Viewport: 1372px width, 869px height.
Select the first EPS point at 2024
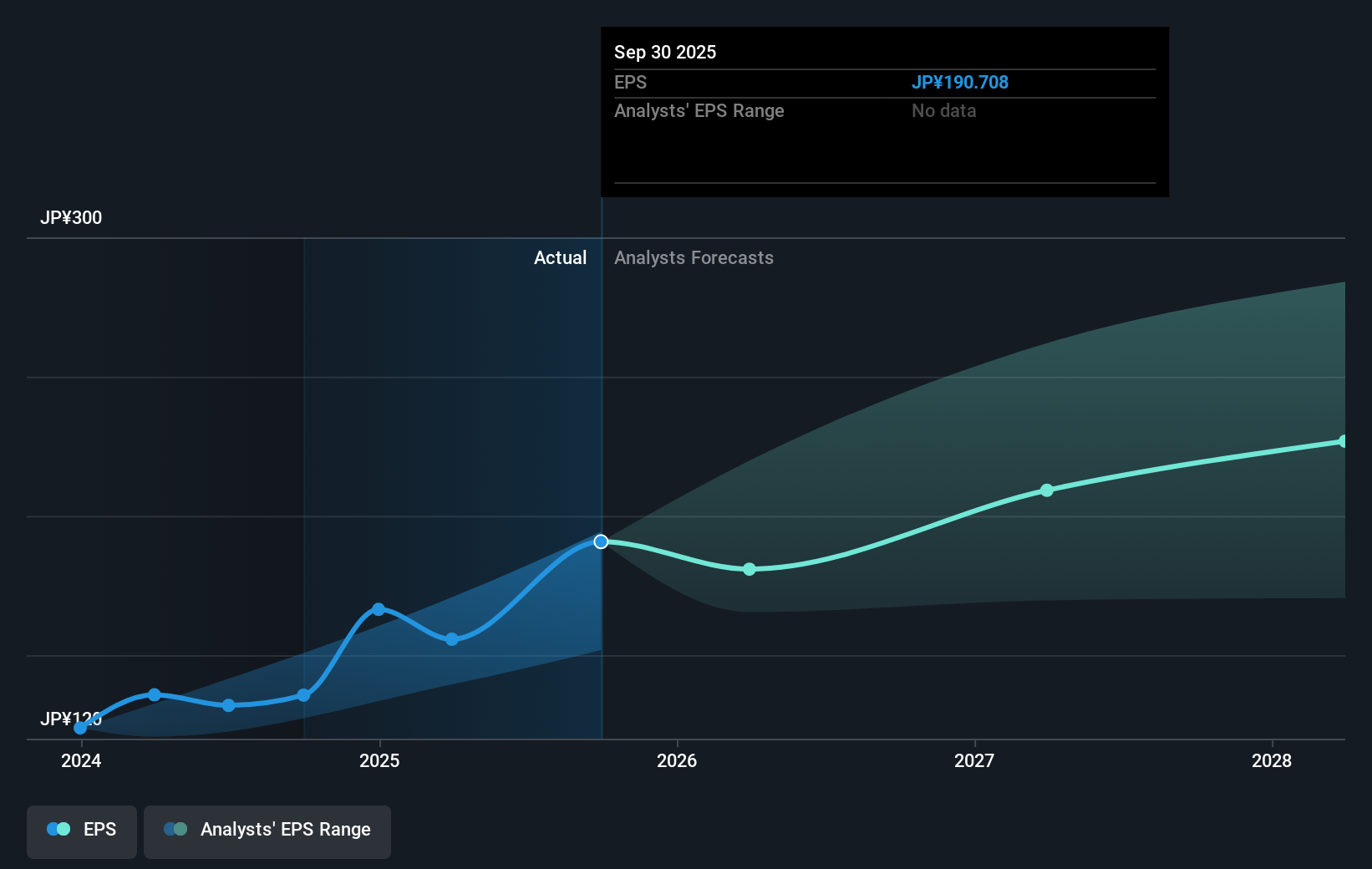(x=80, y=728)
